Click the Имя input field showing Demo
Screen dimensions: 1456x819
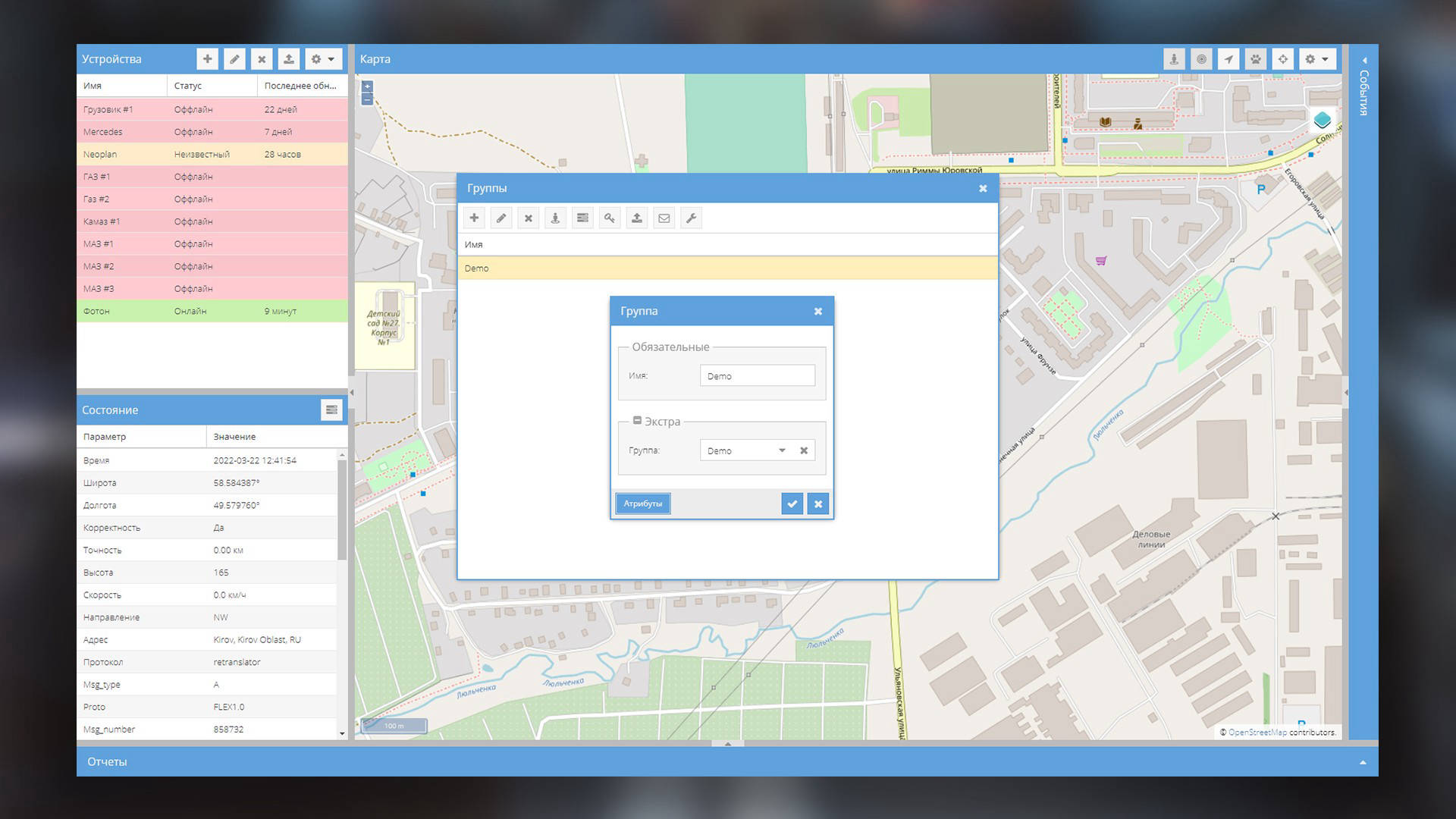758,375
